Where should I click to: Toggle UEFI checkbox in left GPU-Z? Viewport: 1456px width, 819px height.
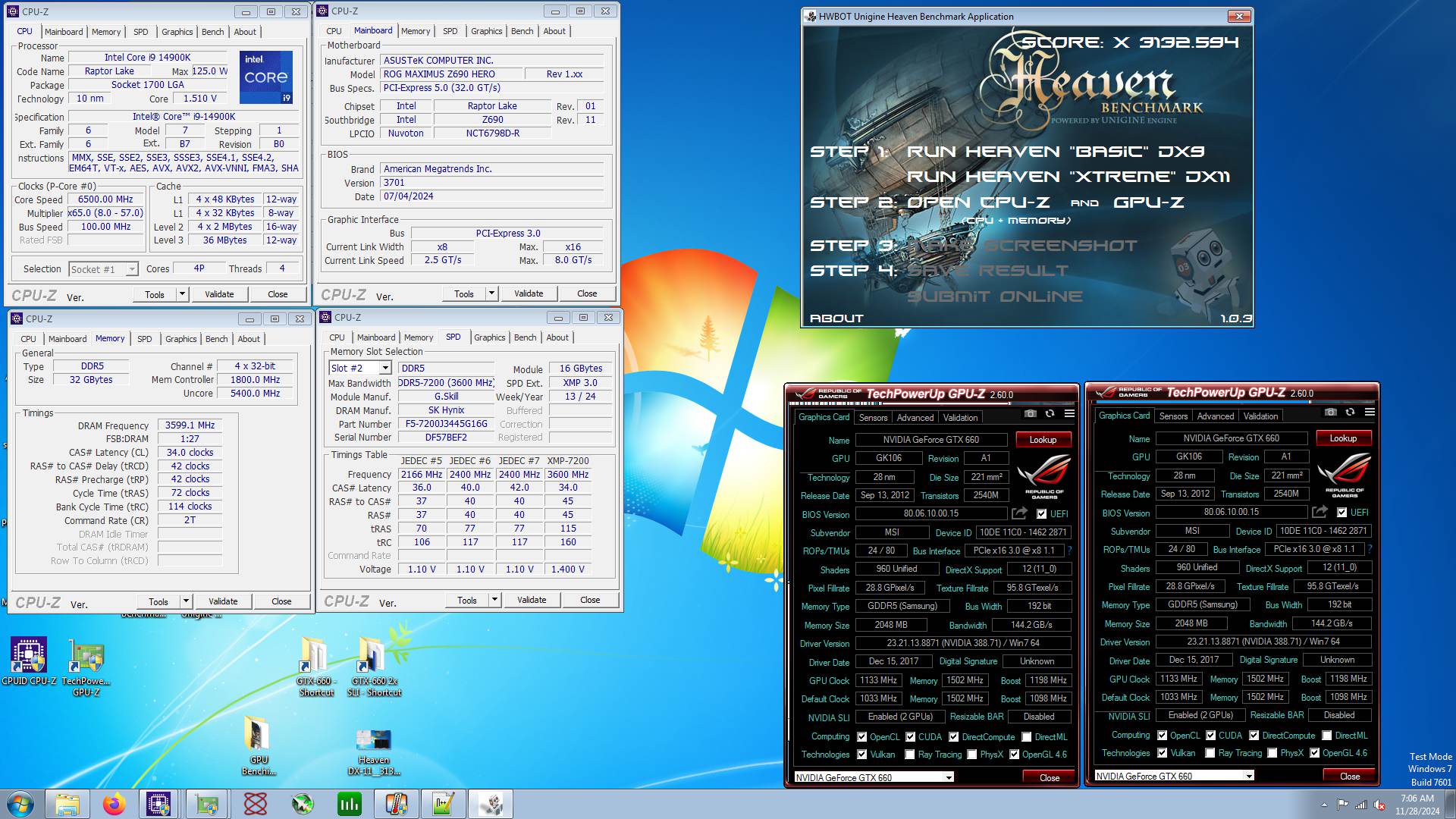pos(1042,514)
